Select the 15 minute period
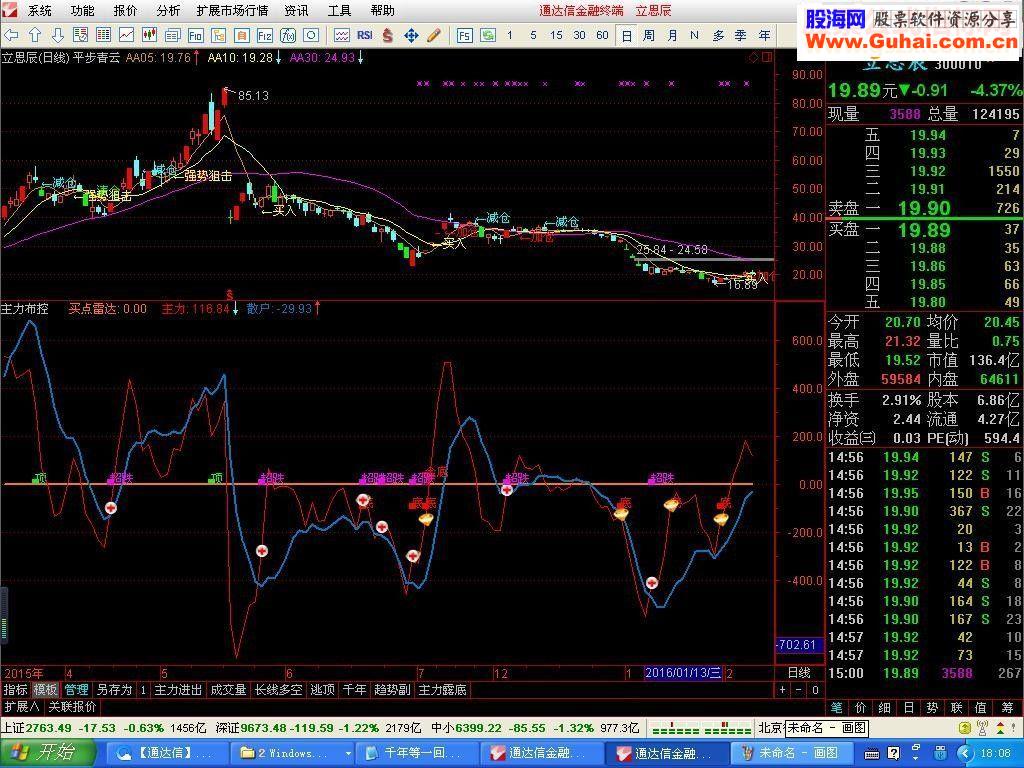Viewport: 1024px width, 768px height. point(556,35)
